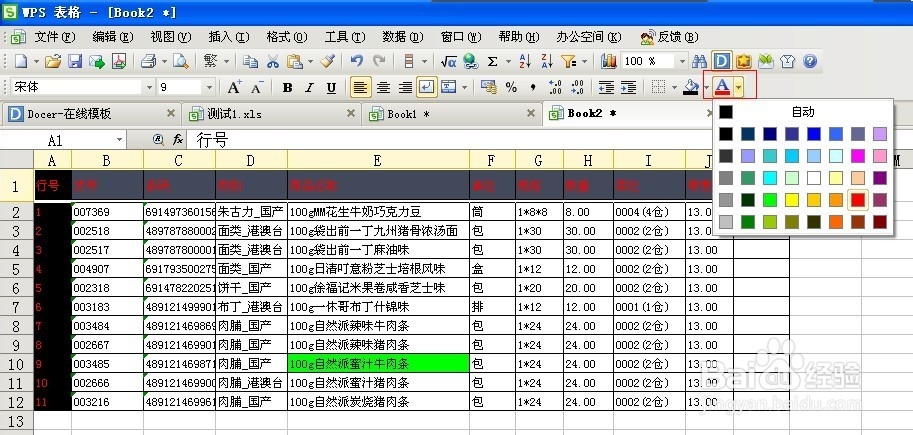This screenshot has height=435, width=913.
Task: Toggle right alignment
Action: tap(405, 87)
